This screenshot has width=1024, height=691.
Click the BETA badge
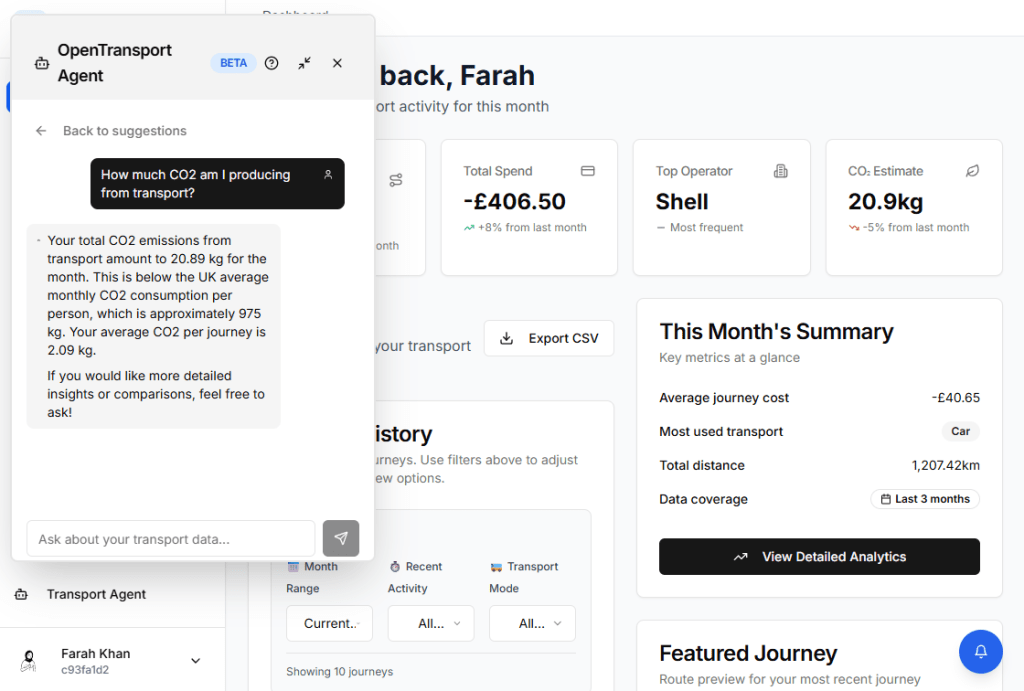click(x=233, y=63)
